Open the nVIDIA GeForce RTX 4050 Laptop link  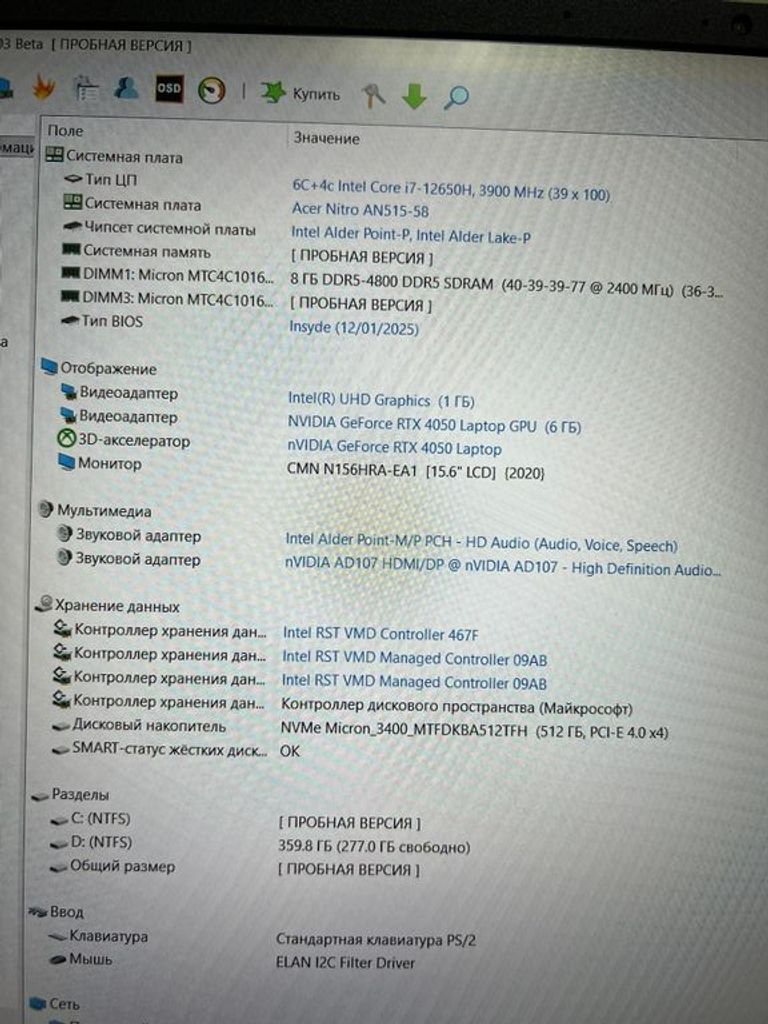coord(394,447)
